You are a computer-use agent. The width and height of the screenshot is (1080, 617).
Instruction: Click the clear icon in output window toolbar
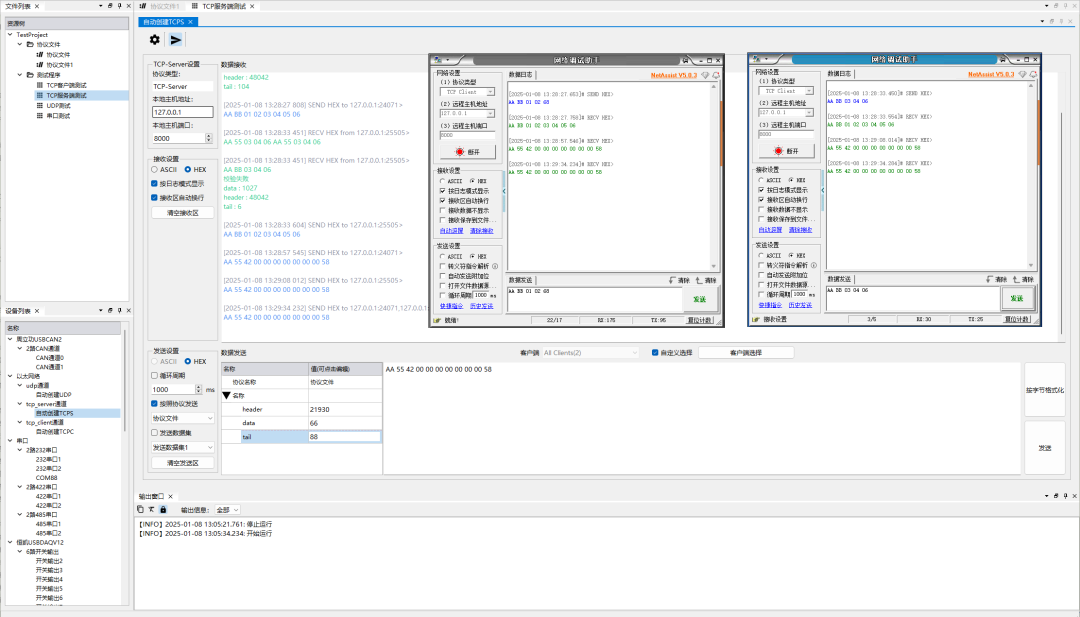click(152, 510)
